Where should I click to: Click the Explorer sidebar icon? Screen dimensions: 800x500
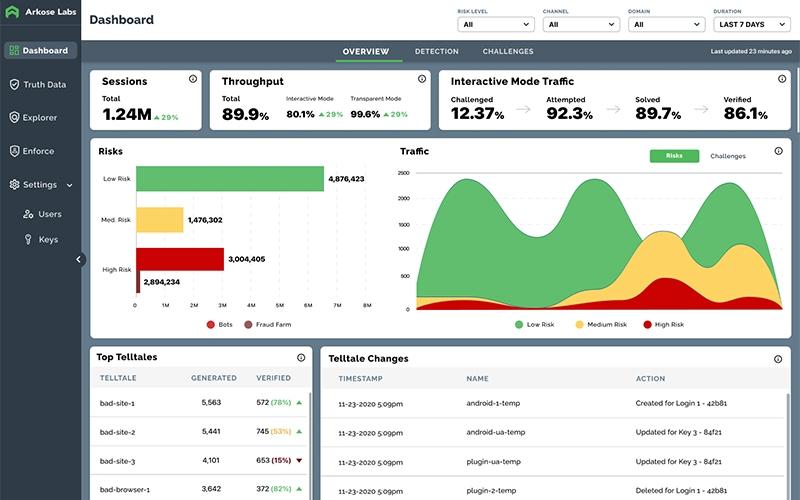point(14,117)
